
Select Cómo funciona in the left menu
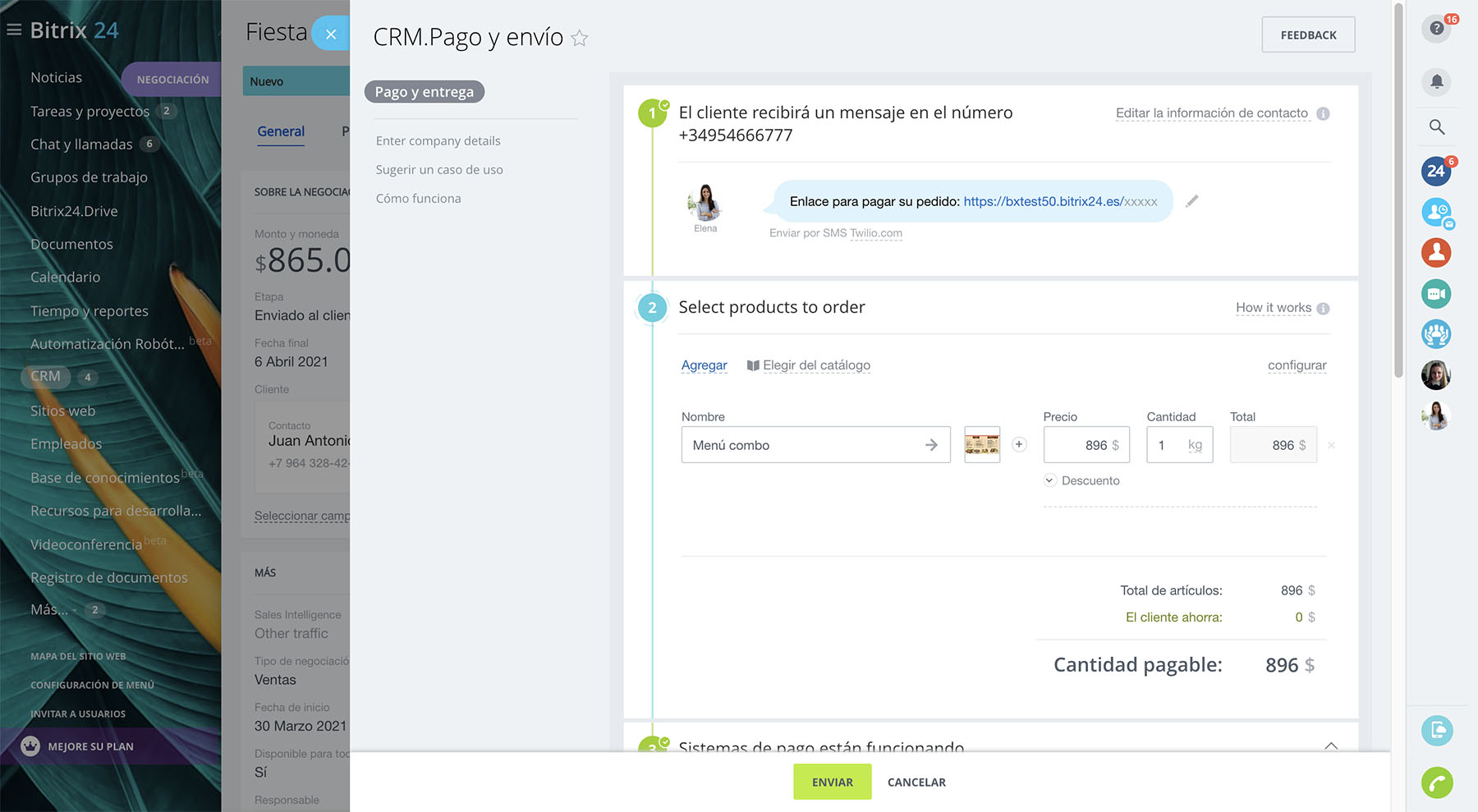click(x=418, y=199)
